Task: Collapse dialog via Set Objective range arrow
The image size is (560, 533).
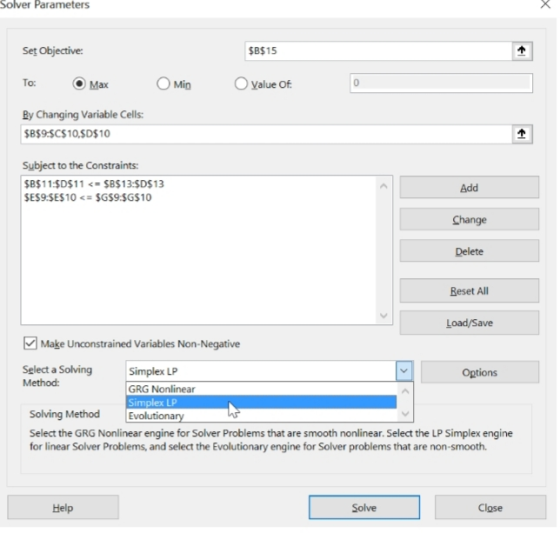Action: pyautogui.click(x=522, y=51)
